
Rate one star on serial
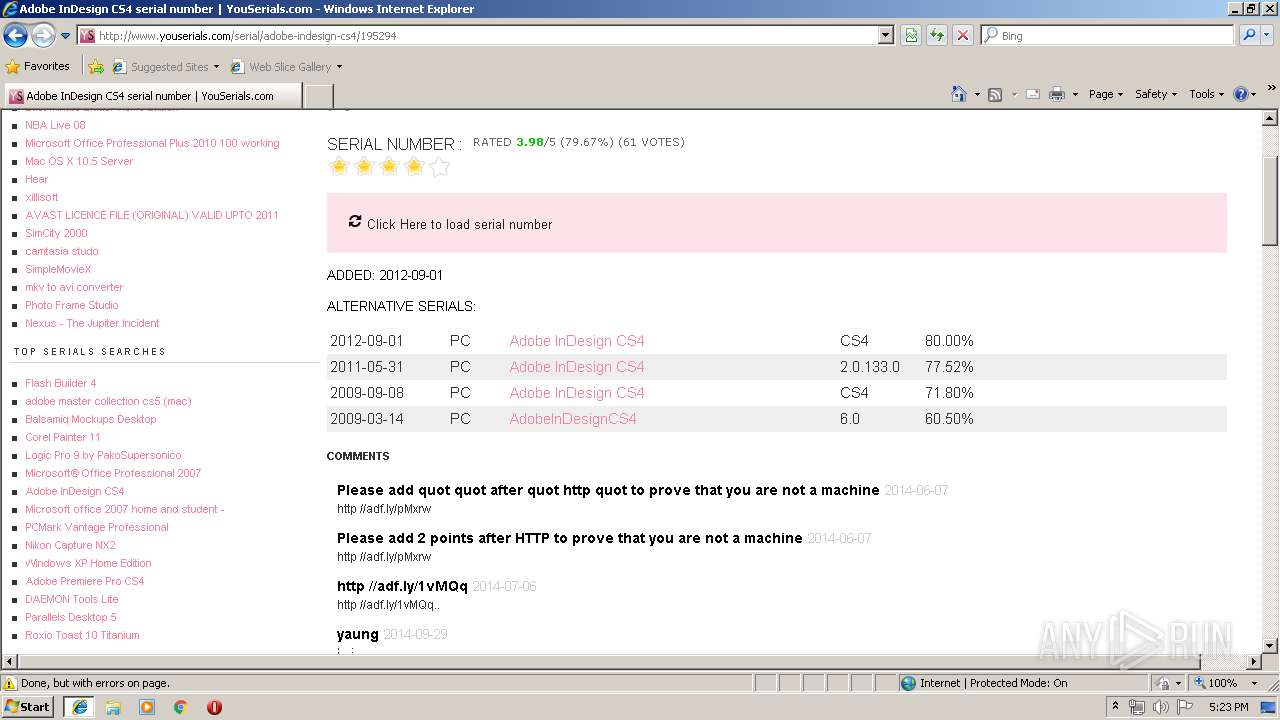coord(339,166)
